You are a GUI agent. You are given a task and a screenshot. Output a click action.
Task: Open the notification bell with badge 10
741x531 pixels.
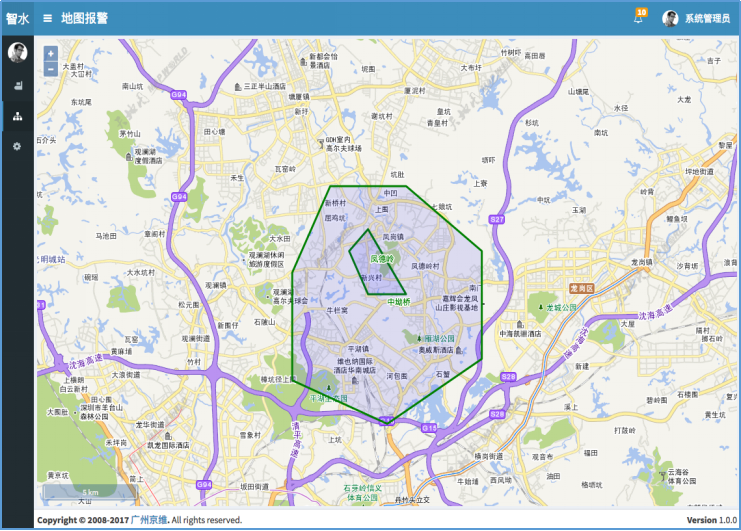point(638,18)
